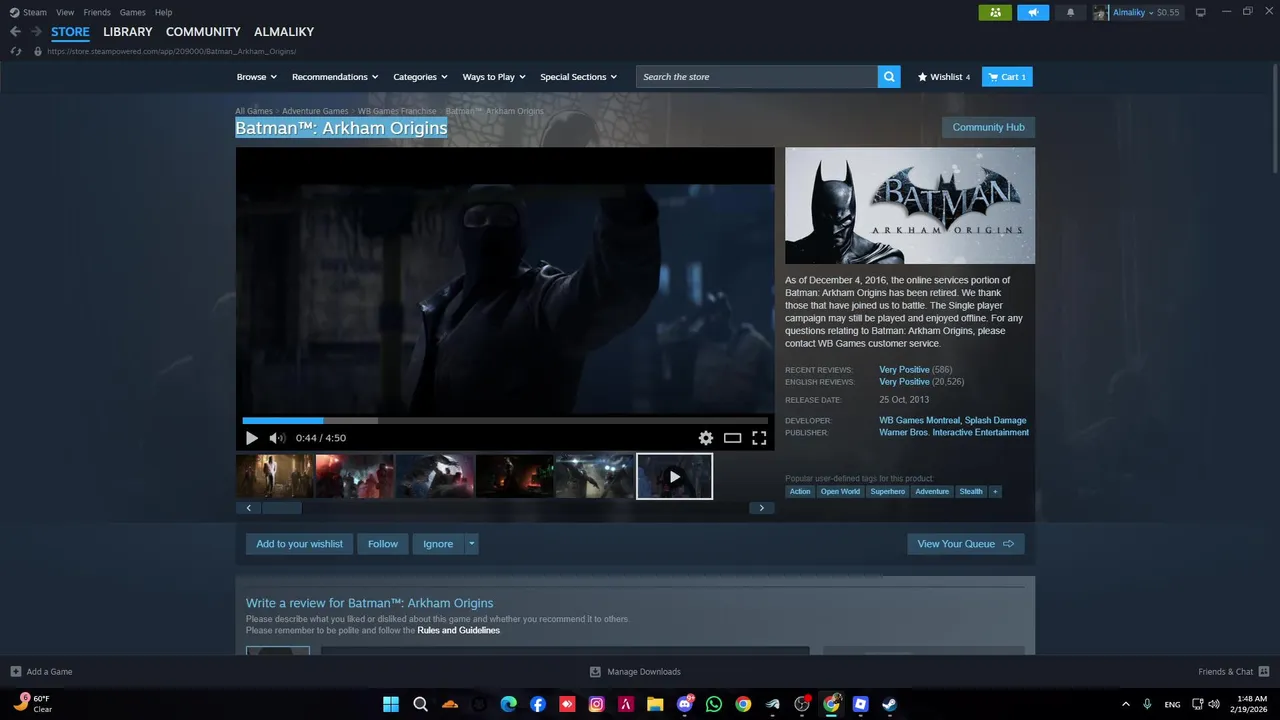Click the Ignore button
The height and width of the screenshot is (720, 1280).
[438, 544]
